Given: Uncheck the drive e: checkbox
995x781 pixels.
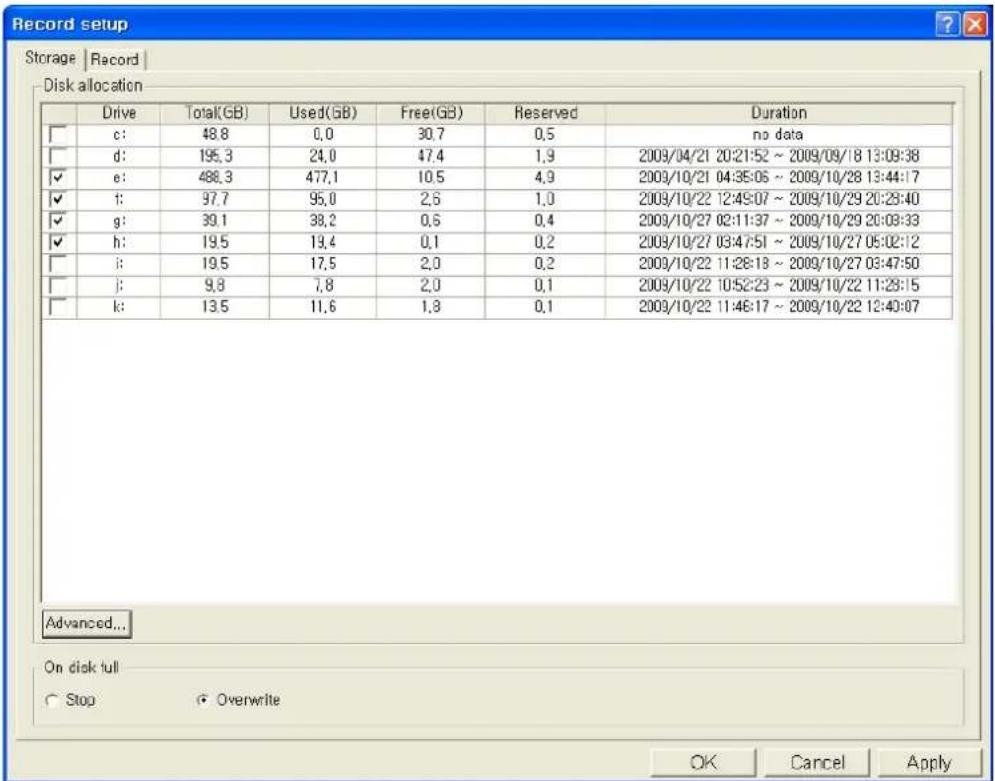Looking at the screenshot, I should tap(58, 178).
